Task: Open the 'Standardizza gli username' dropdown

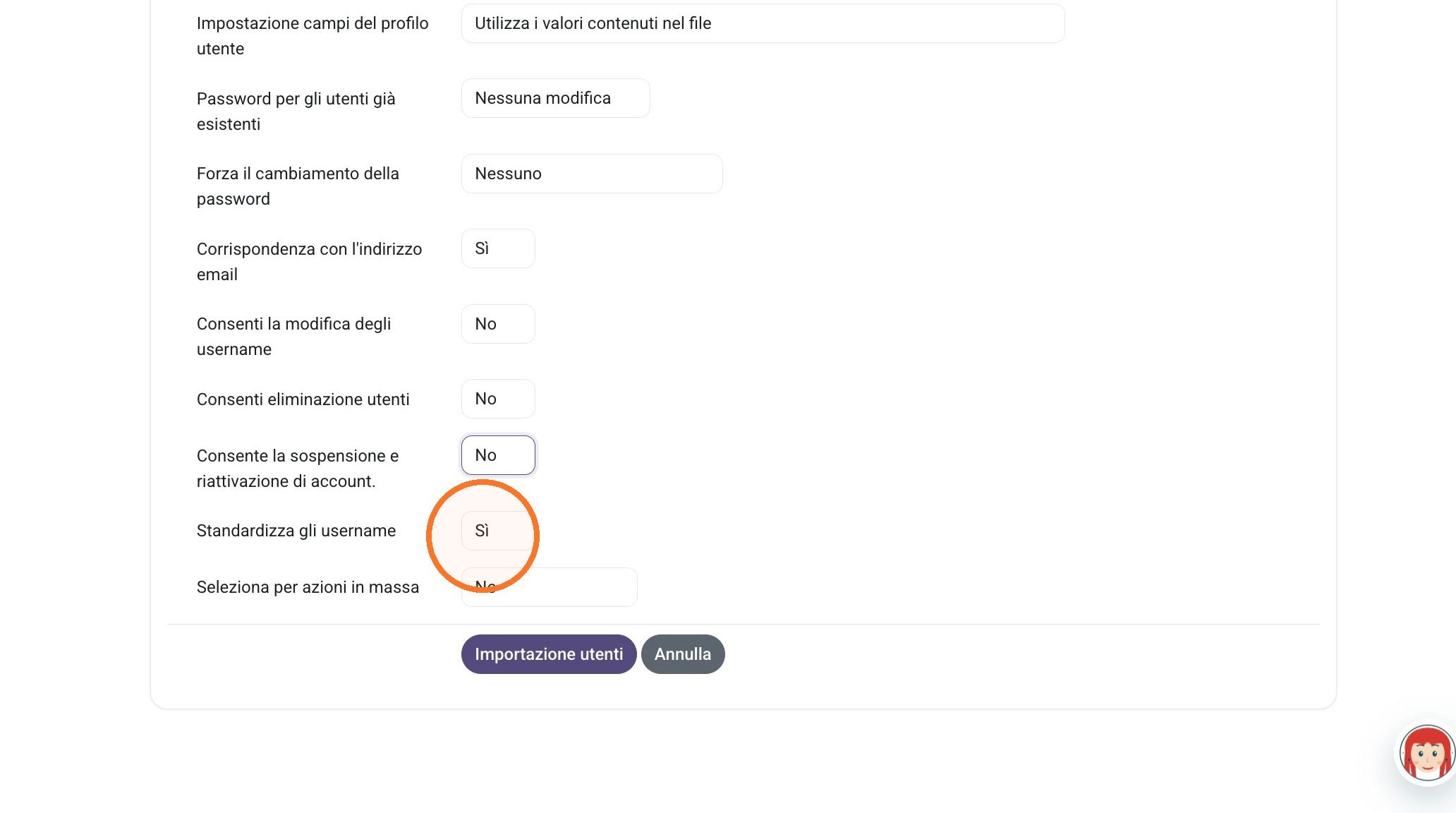Action: coord(498,531)
